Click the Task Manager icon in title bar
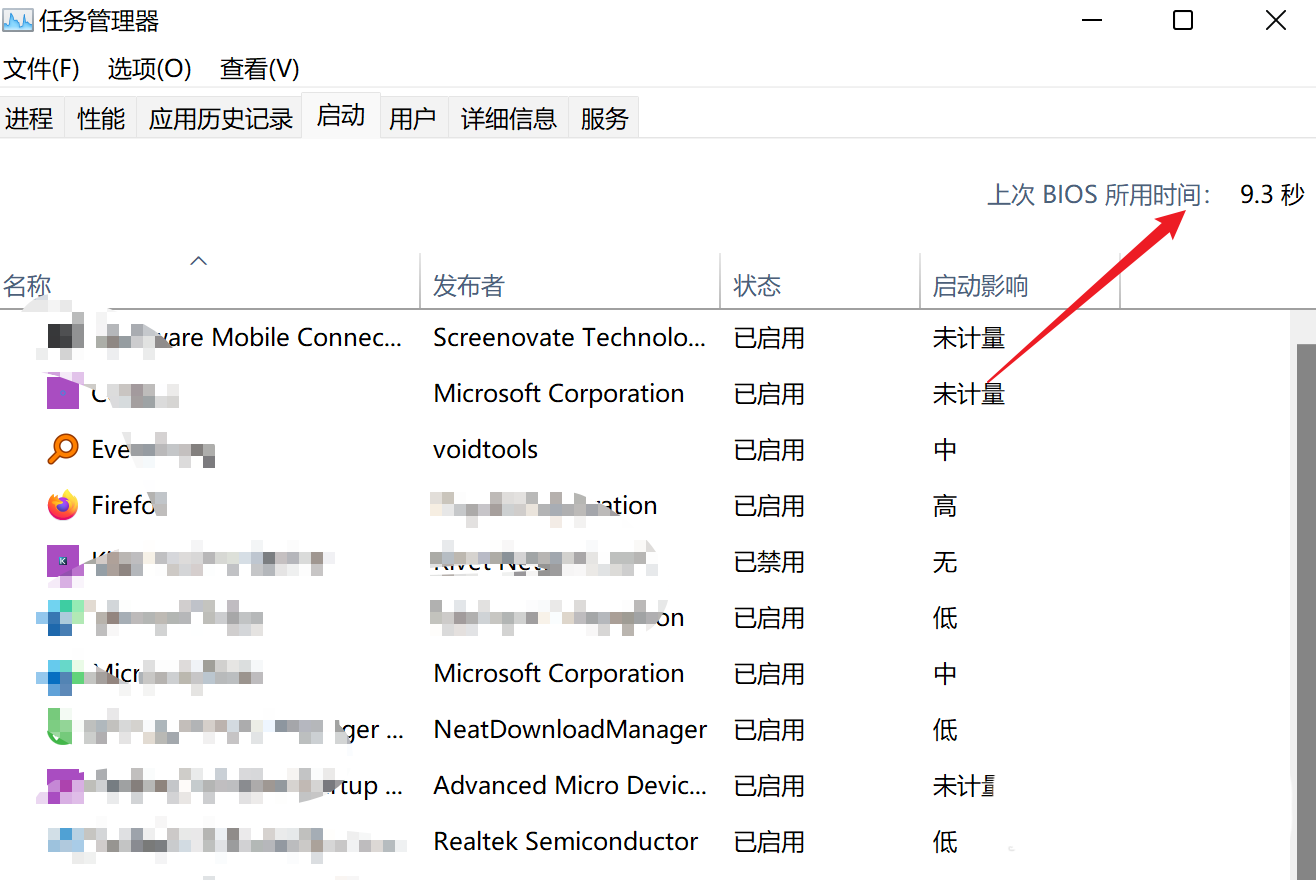This screenshot has height=880, width=1316. (x=17, y=18)
